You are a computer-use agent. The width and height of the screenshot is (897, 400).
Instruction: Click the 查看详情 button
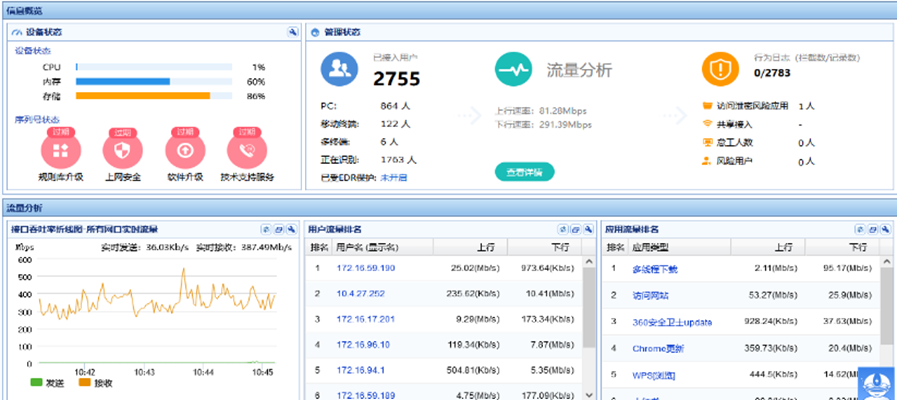[x=524, y=172]
